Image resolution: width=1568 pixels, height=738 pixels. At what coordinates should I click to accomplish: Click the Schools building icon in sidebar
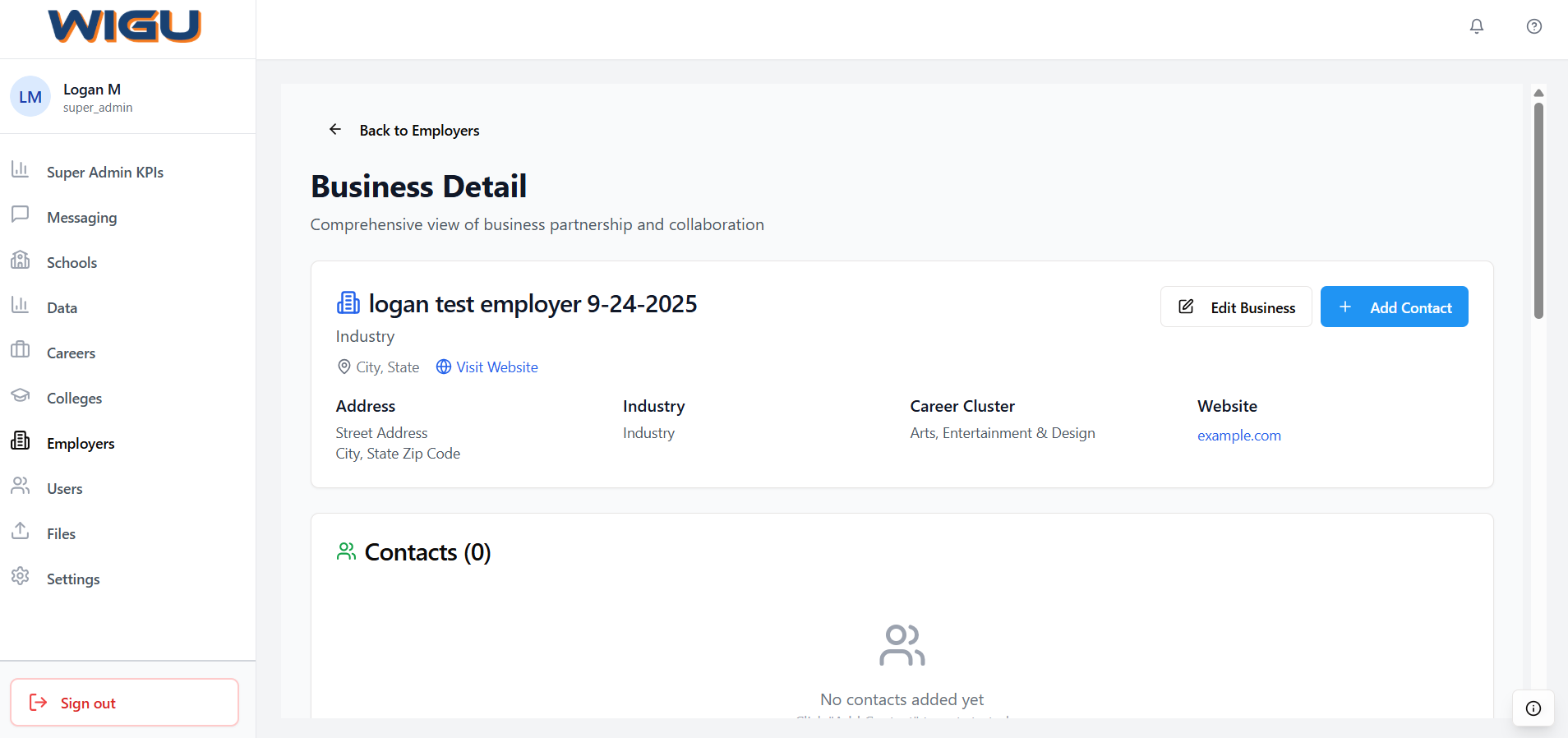pyautogui.click(x=21, y=261)
